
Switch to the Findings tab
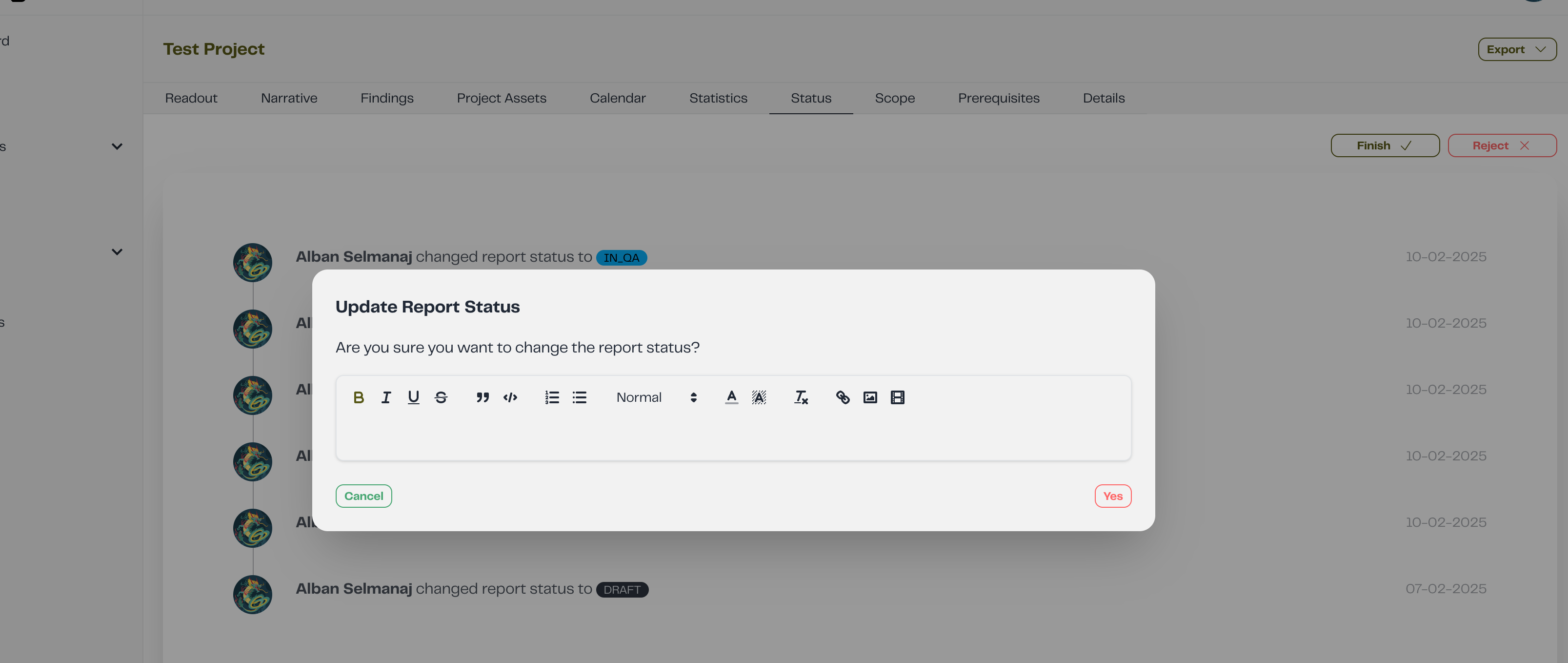point(387,98)
